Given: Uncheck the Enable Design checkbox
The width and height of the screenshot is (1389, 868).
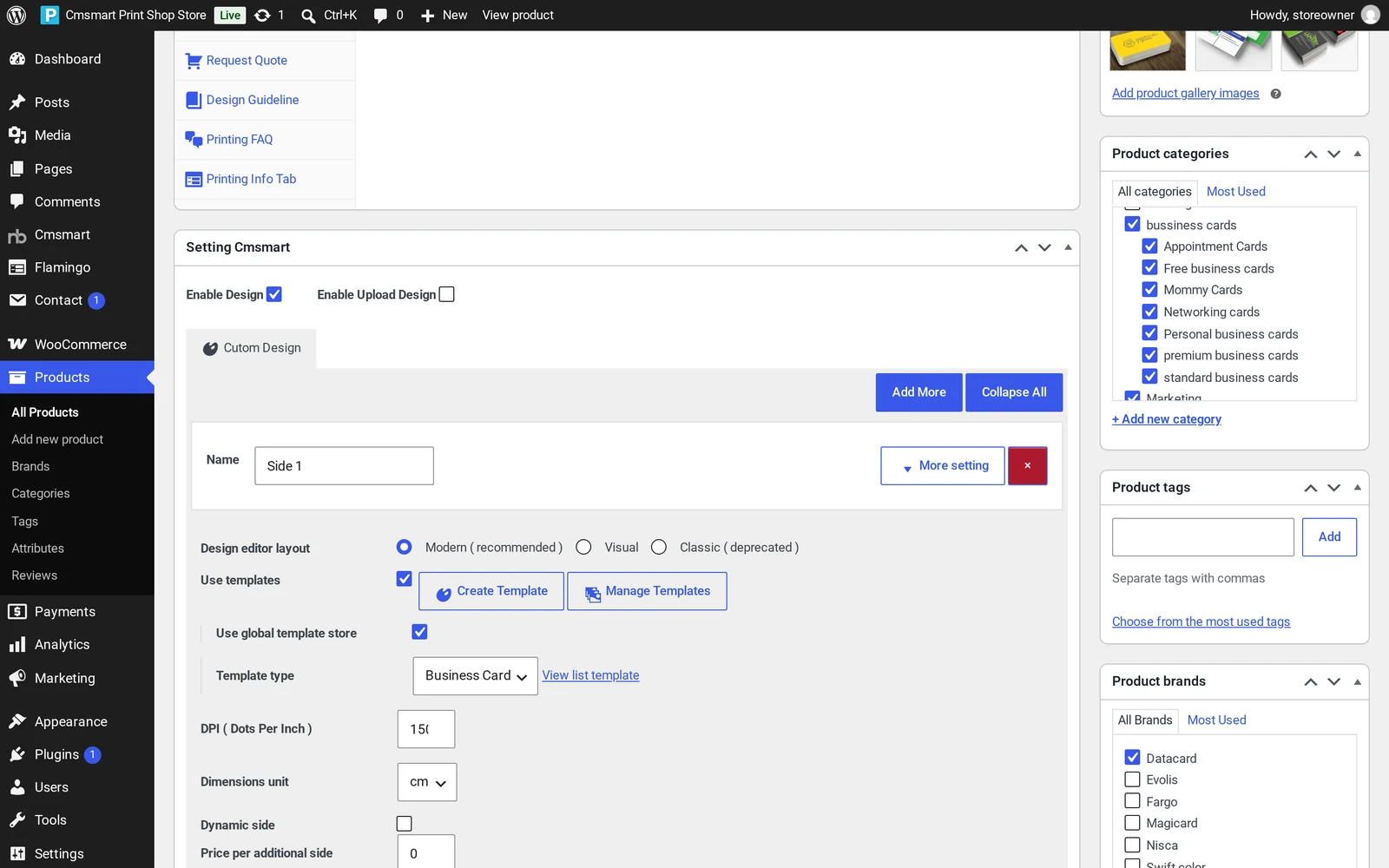Looking at the screenshot, I should pyautogui.click(x=274, y=294).
